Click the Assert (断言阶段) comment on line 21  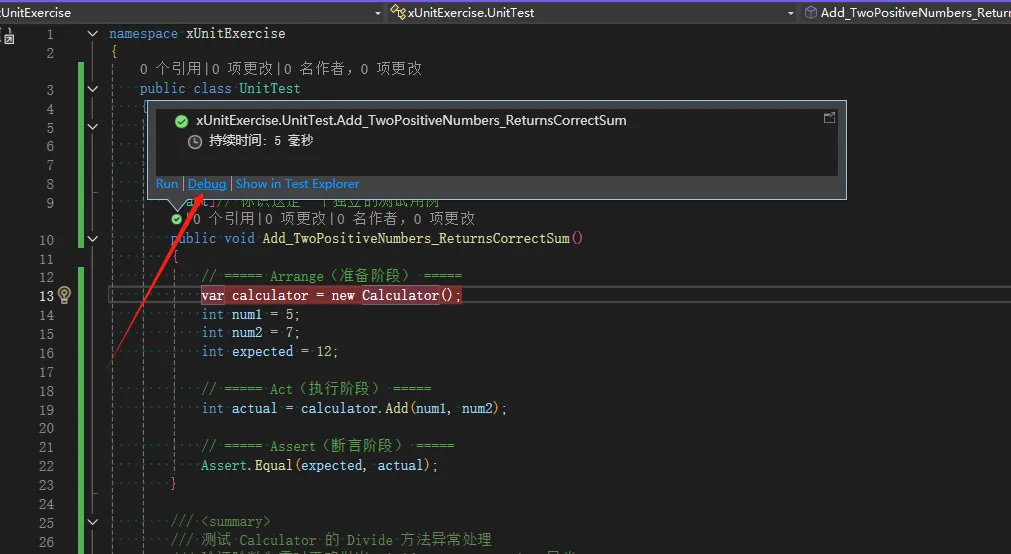click(328, 446)
